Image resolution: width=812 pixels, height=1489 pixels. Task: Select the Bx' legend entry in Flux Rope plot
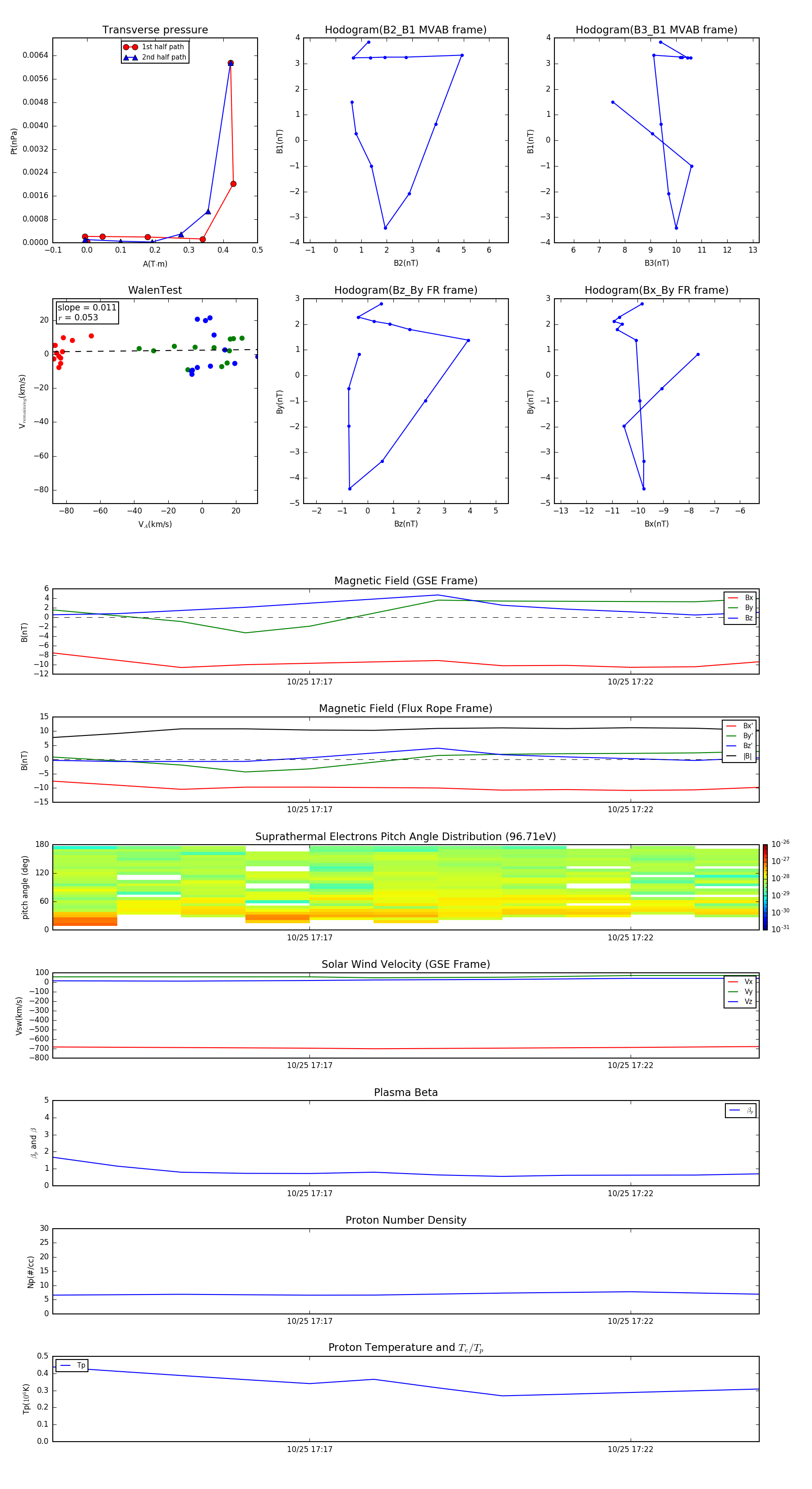pyautogui.click(x=739, y=726)
